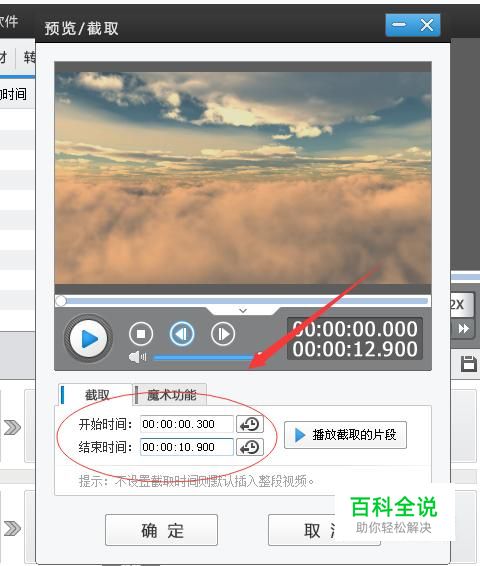Confirm with the 确定 button
The width and height of the screenshot is (480, 566).
161,530
